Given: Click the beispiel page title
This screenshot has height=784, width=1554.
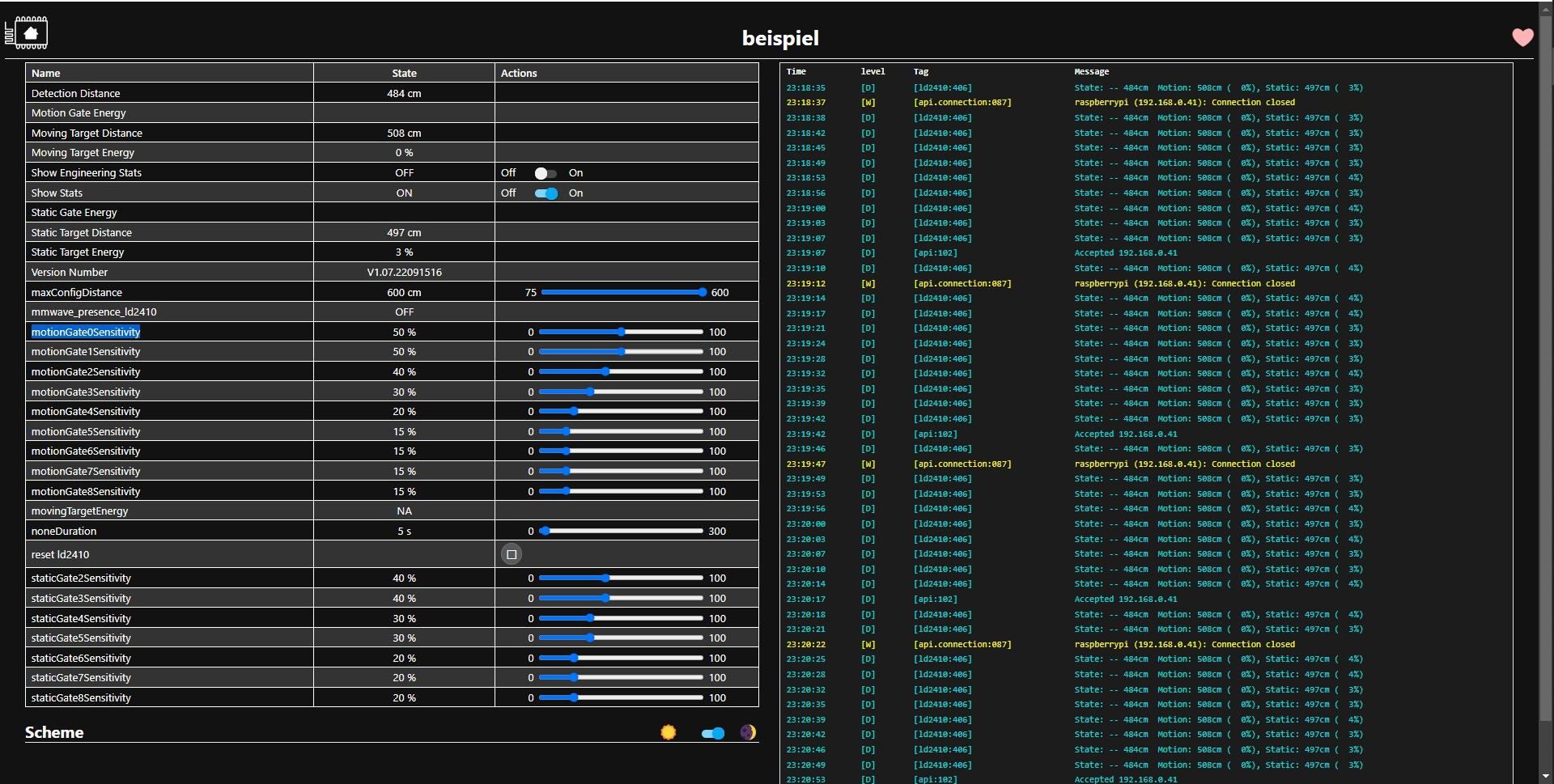Looking at the screenshot, I should pyautogui.click(x=780, y=38).
